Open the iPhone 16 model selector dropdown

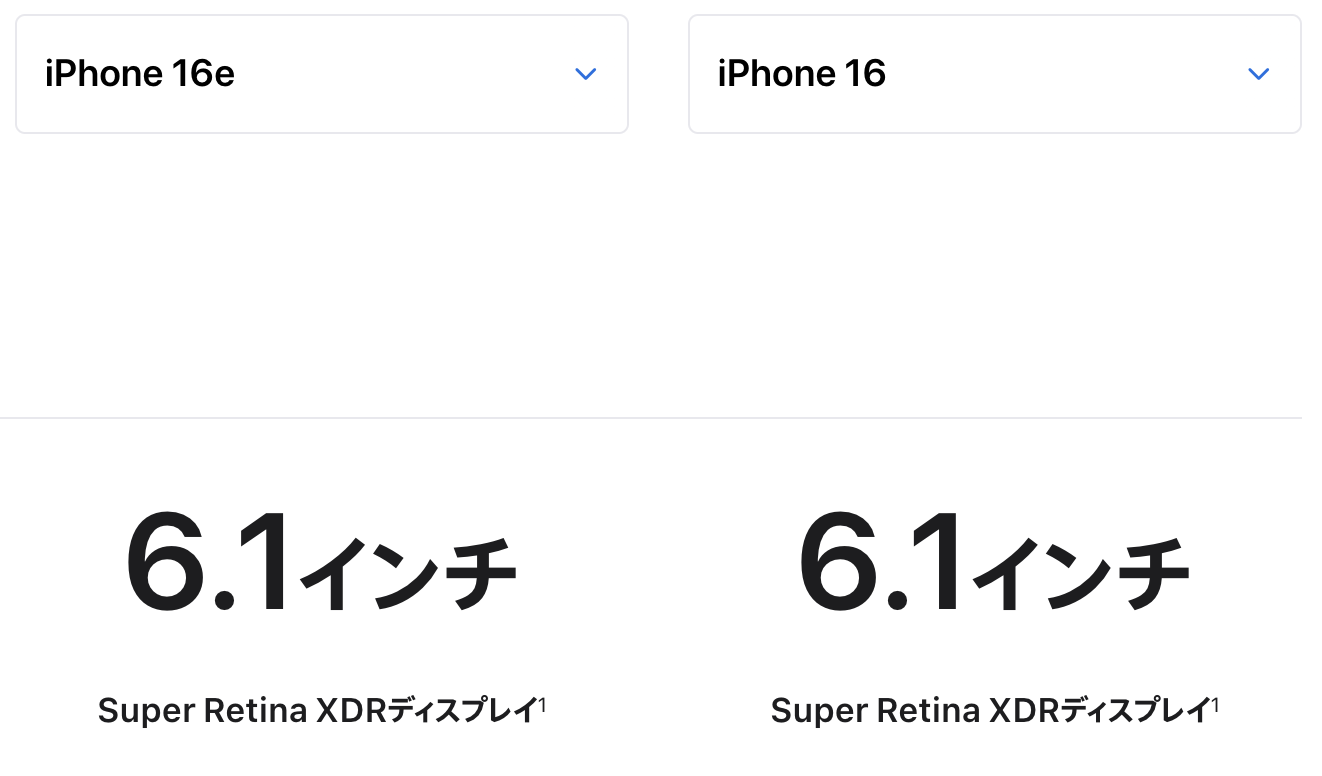tap(994, 73)
